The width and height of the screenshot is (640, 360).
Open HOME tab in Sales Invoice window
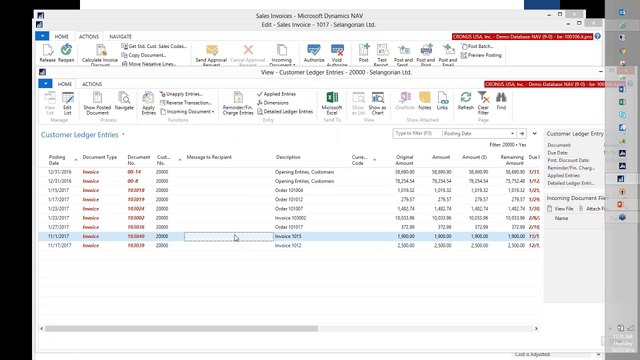pyautogui.click(x=62, y=36)
